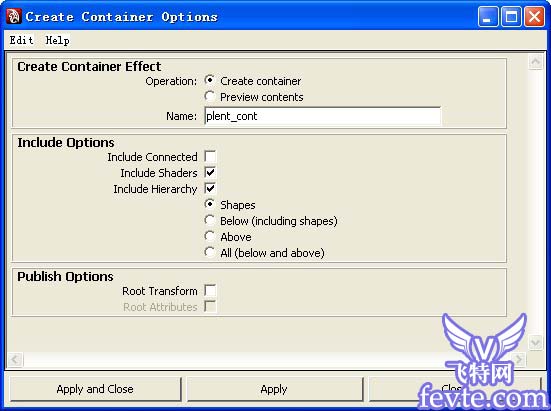The image size is (551, 411).
Task: Click the Apply and Close button
Action: (95, 389)
